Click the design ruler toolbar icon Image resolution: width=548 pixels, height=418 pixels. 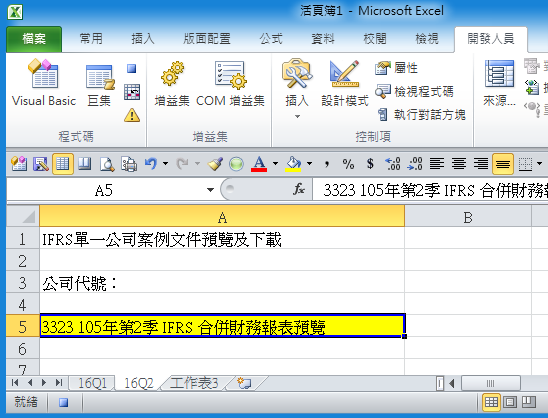tap(41, 164)
